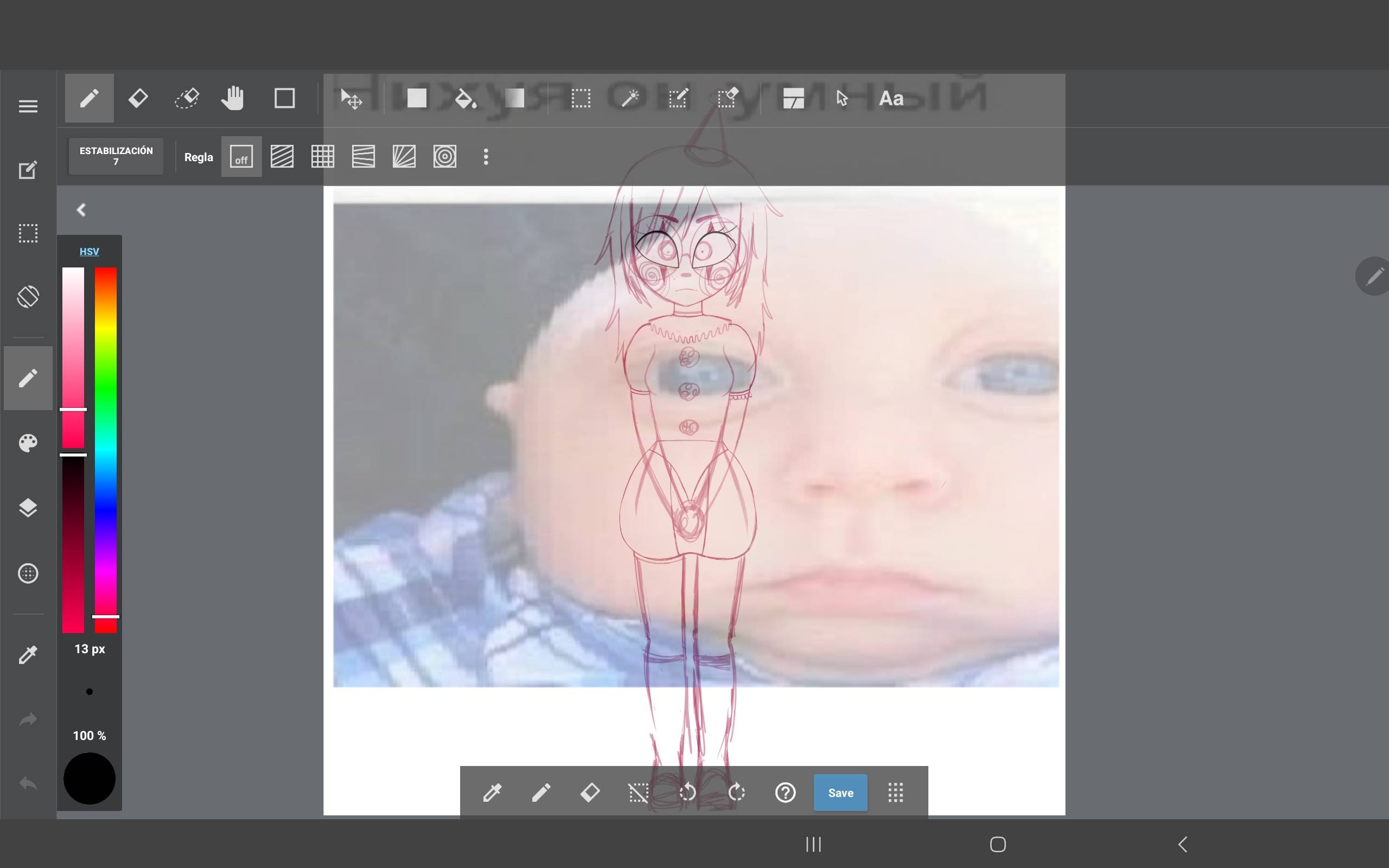Expand the bottom bar grid menu
The image size is (1389, 868).
click(x=895, y=792)
